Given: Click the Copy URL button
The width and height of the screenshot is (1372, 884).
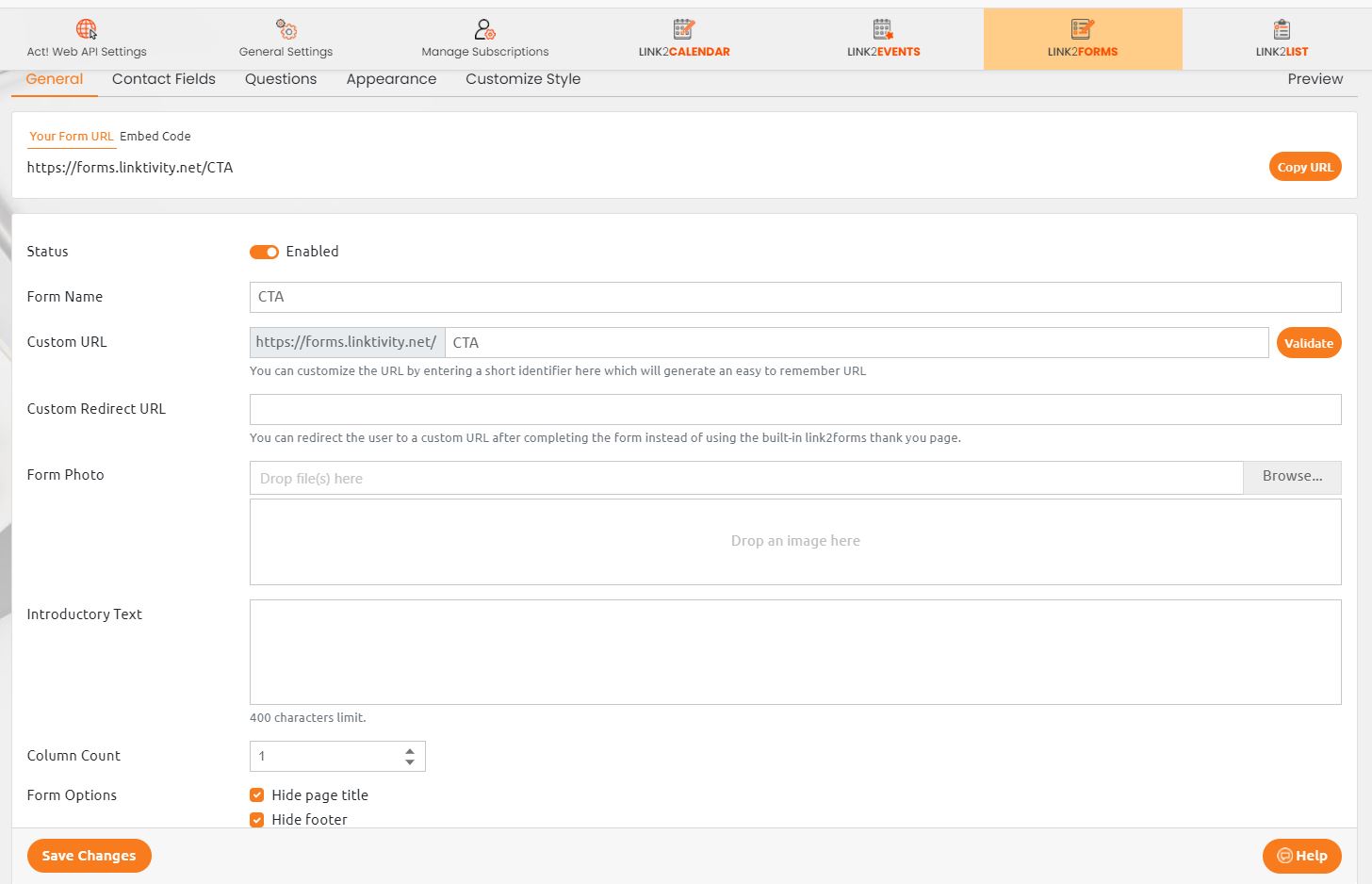Looking at the screenshot, I should pyautogui.click(x=1304, y=167).
